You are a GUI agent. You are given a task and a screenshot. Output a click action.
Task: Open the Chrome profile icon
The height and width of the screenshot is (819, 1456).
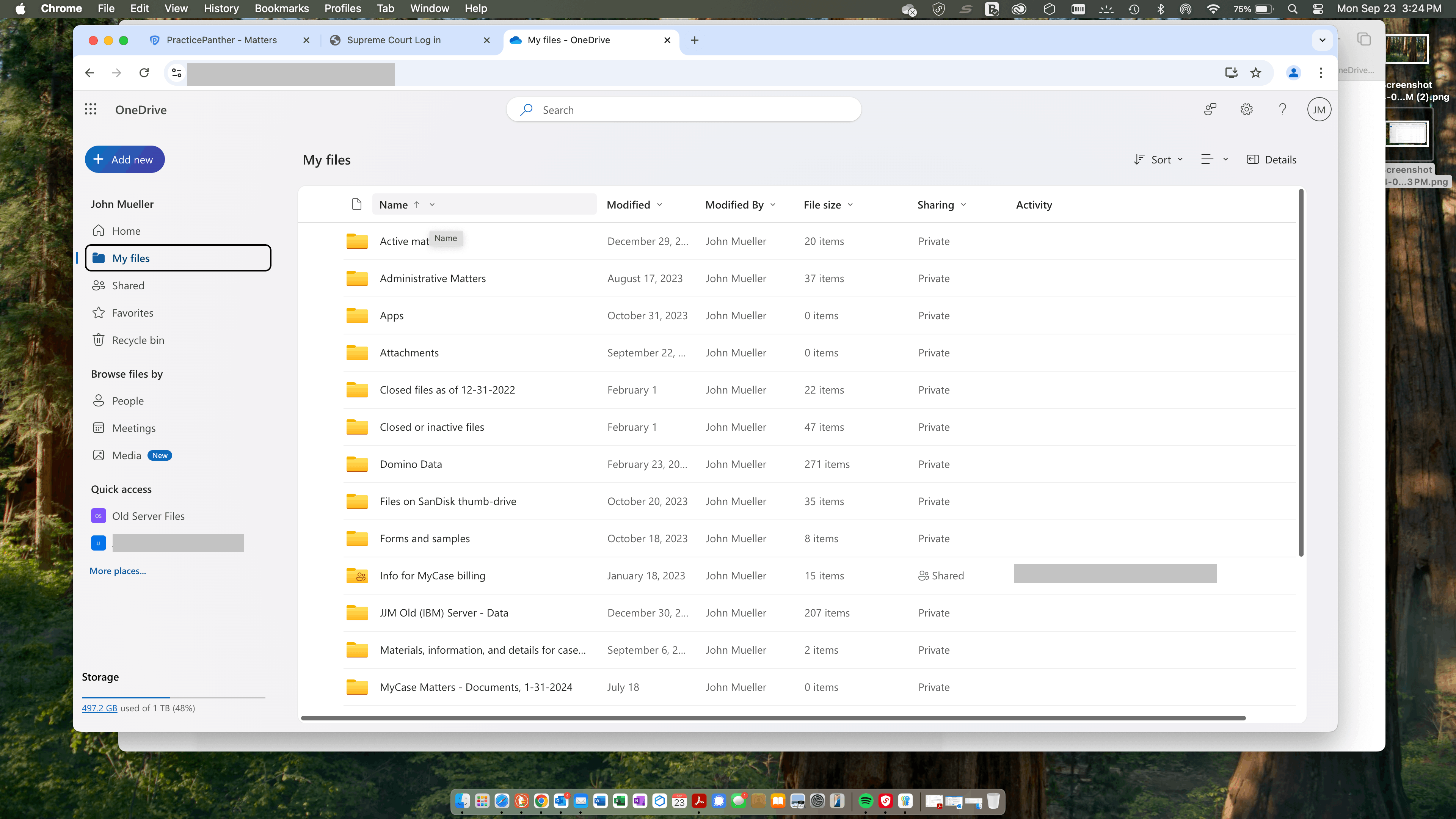coord(1293,73)
